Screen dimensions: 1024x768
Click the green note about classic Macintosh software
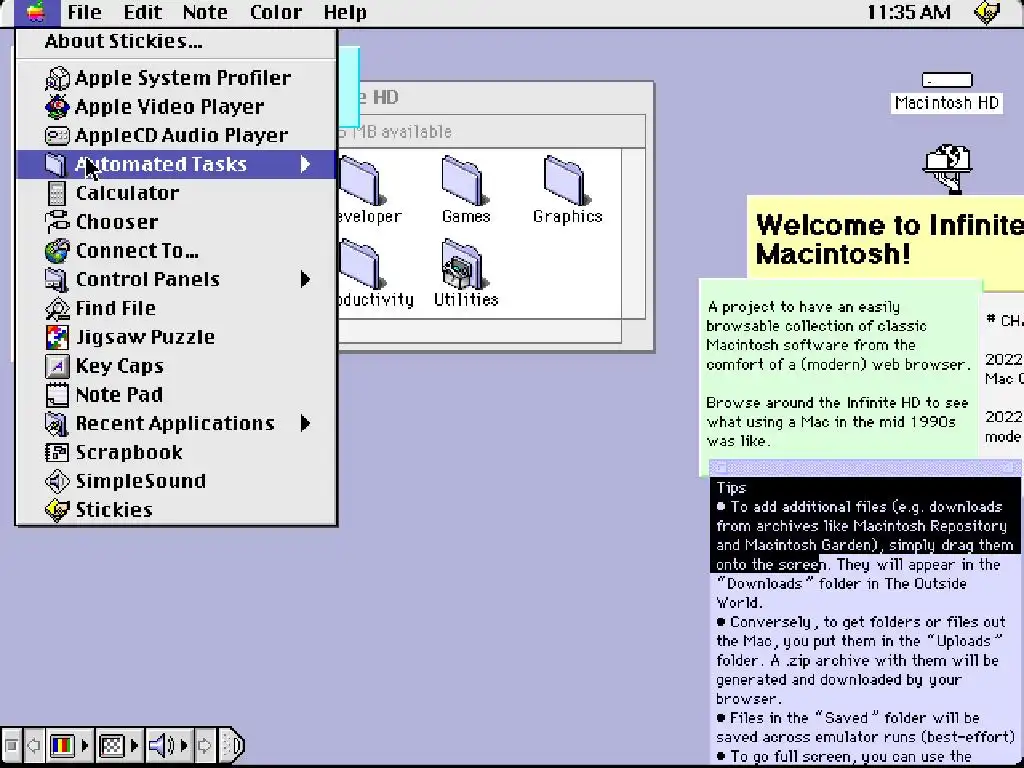(x=841, y=372)
